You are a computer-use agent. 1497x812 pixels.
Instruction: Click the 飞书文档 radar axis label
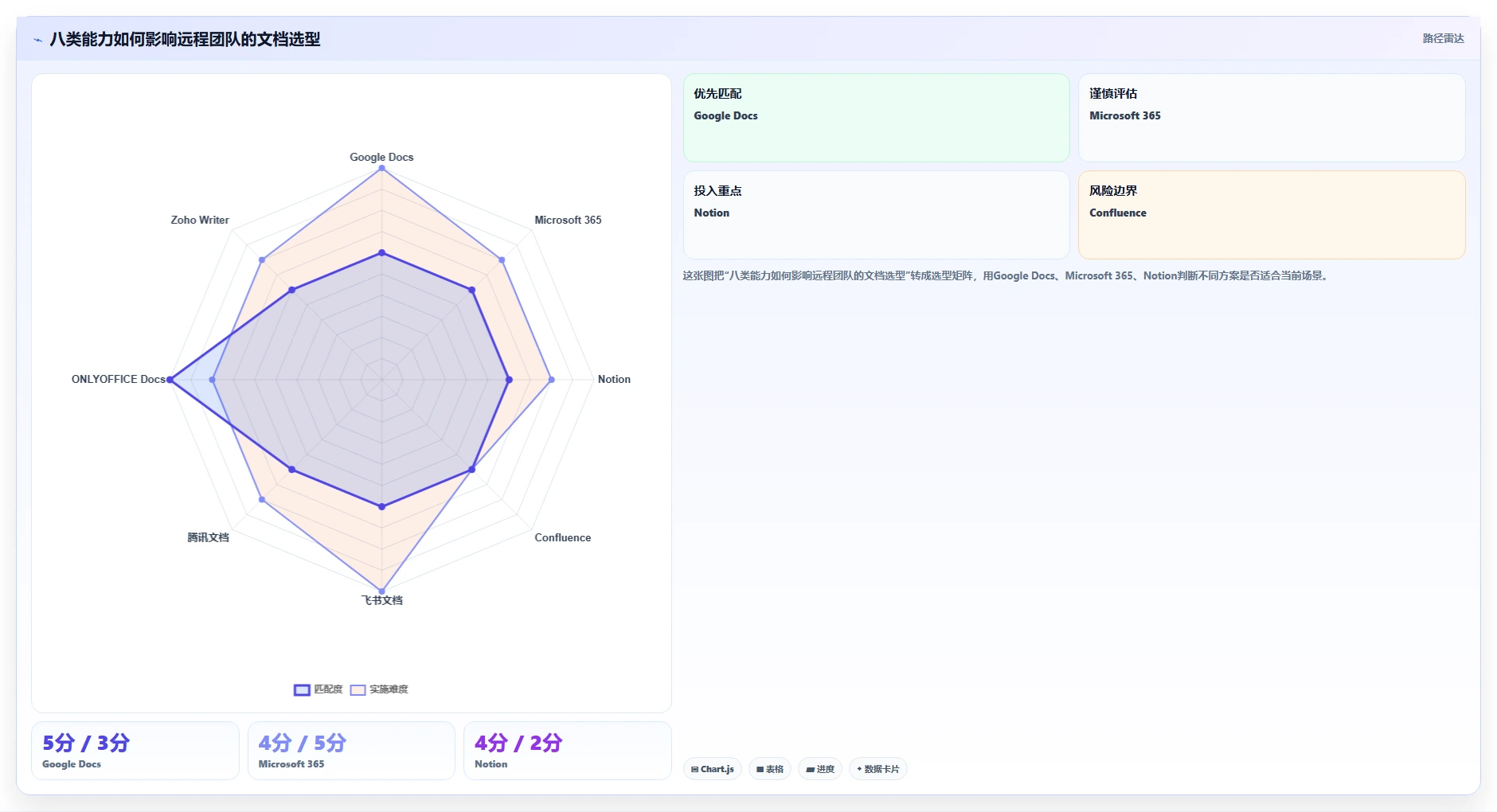coord(381,600)
